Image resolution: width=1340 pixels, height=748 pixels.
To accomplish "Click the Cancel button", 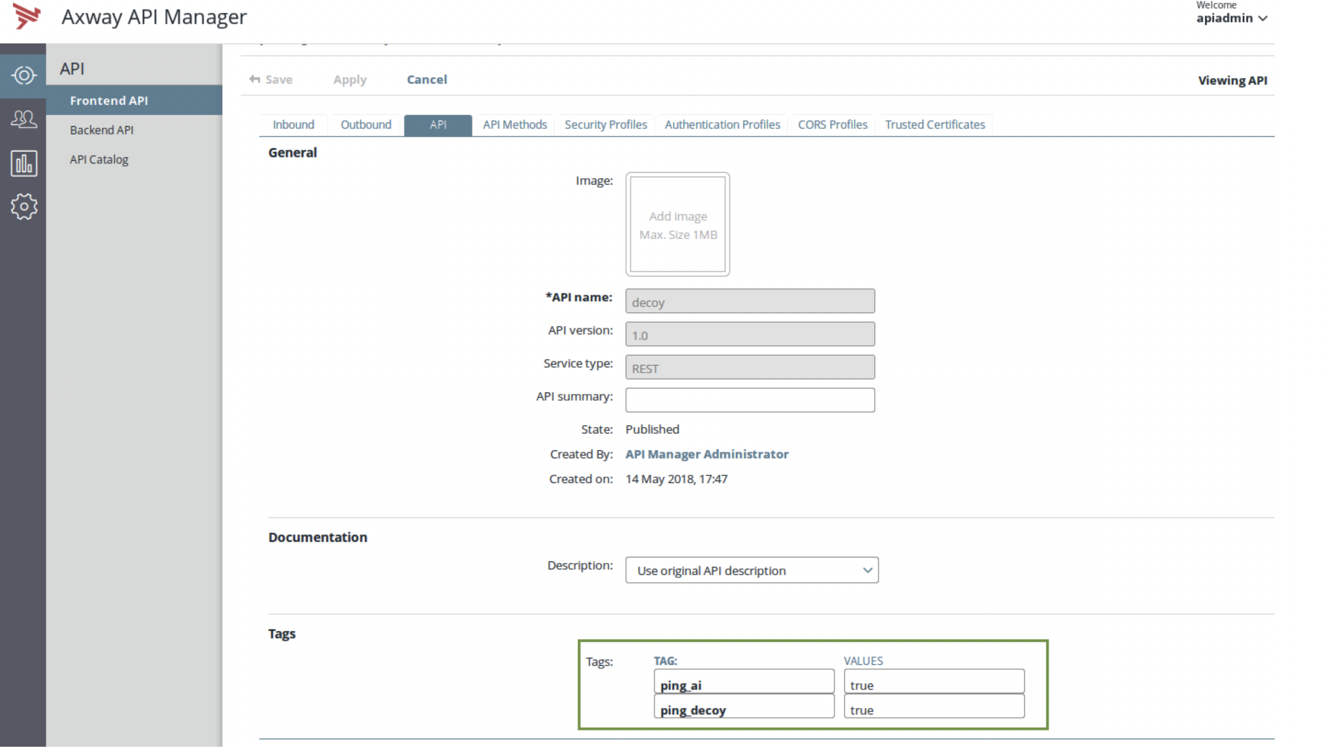I will point(427,79).
